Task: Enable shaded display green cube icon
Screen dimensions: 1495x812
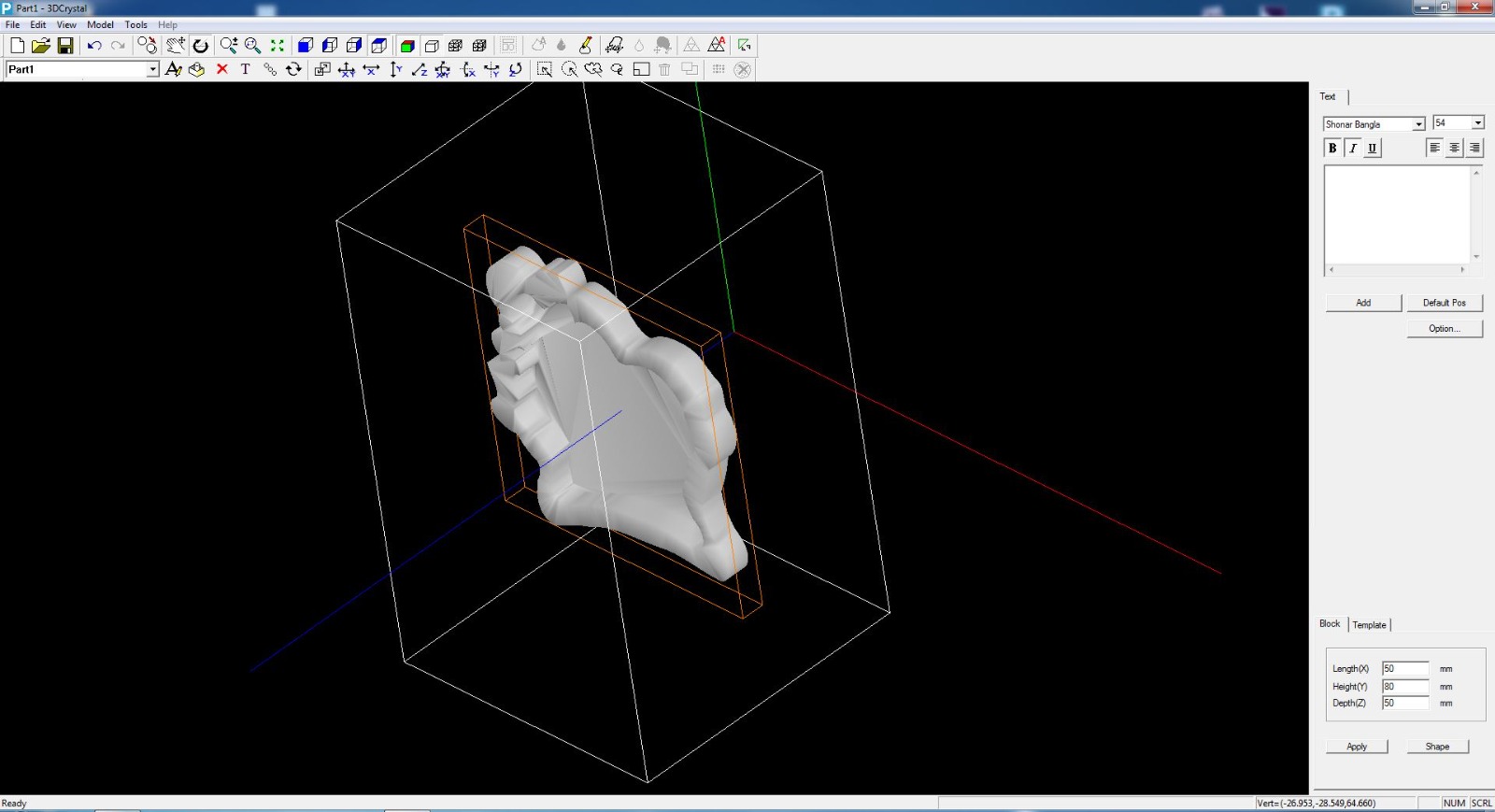Action: tap(407, 45)
